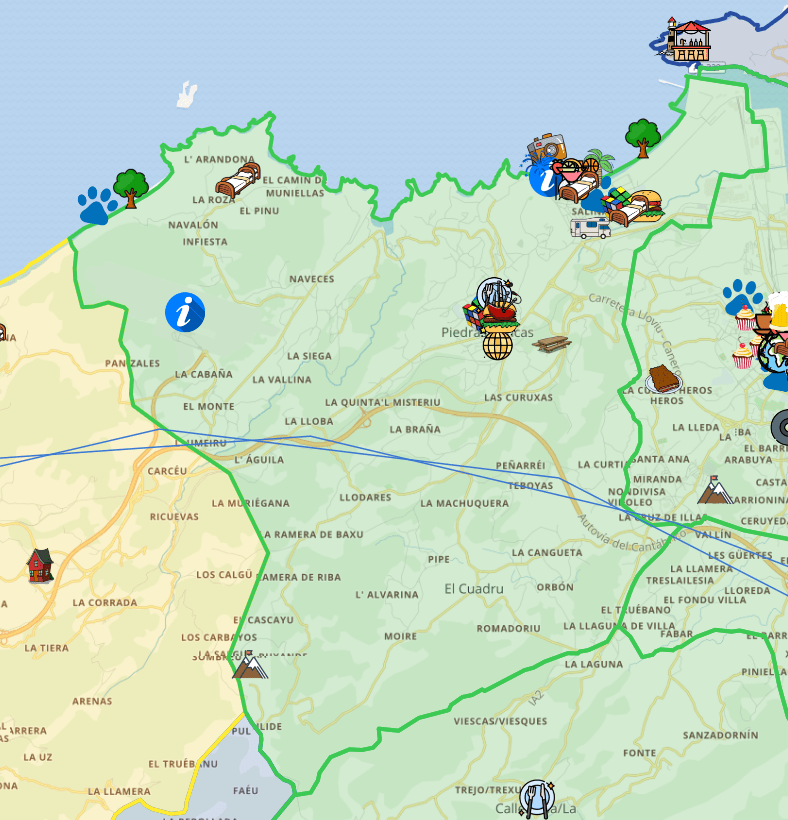This screenshot has width=788, height=820.
Task: Click the gazebo pavilion marker on the coast
Action: [x=689, y=40]
